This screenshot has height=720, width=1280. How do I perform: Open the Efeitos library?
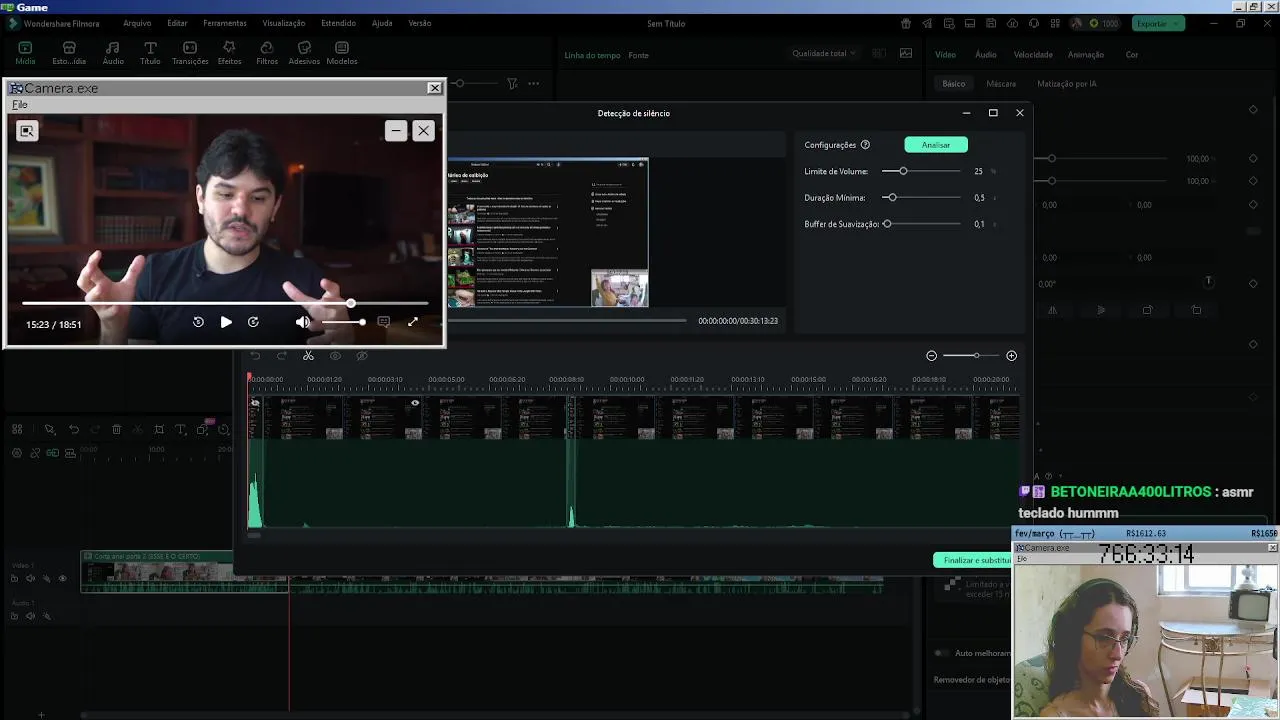coord(229,53)
